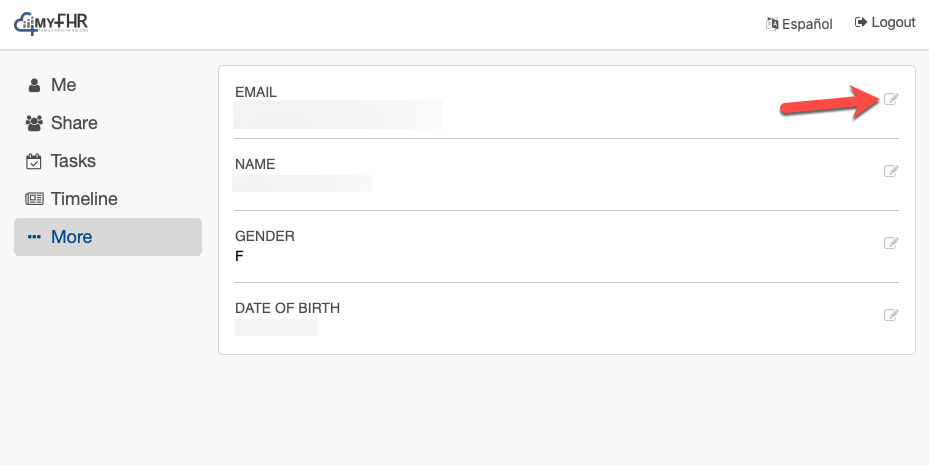Viewport: 929px width, 465px height.
Task: Switch language to Español
Action: click(807, 24)
